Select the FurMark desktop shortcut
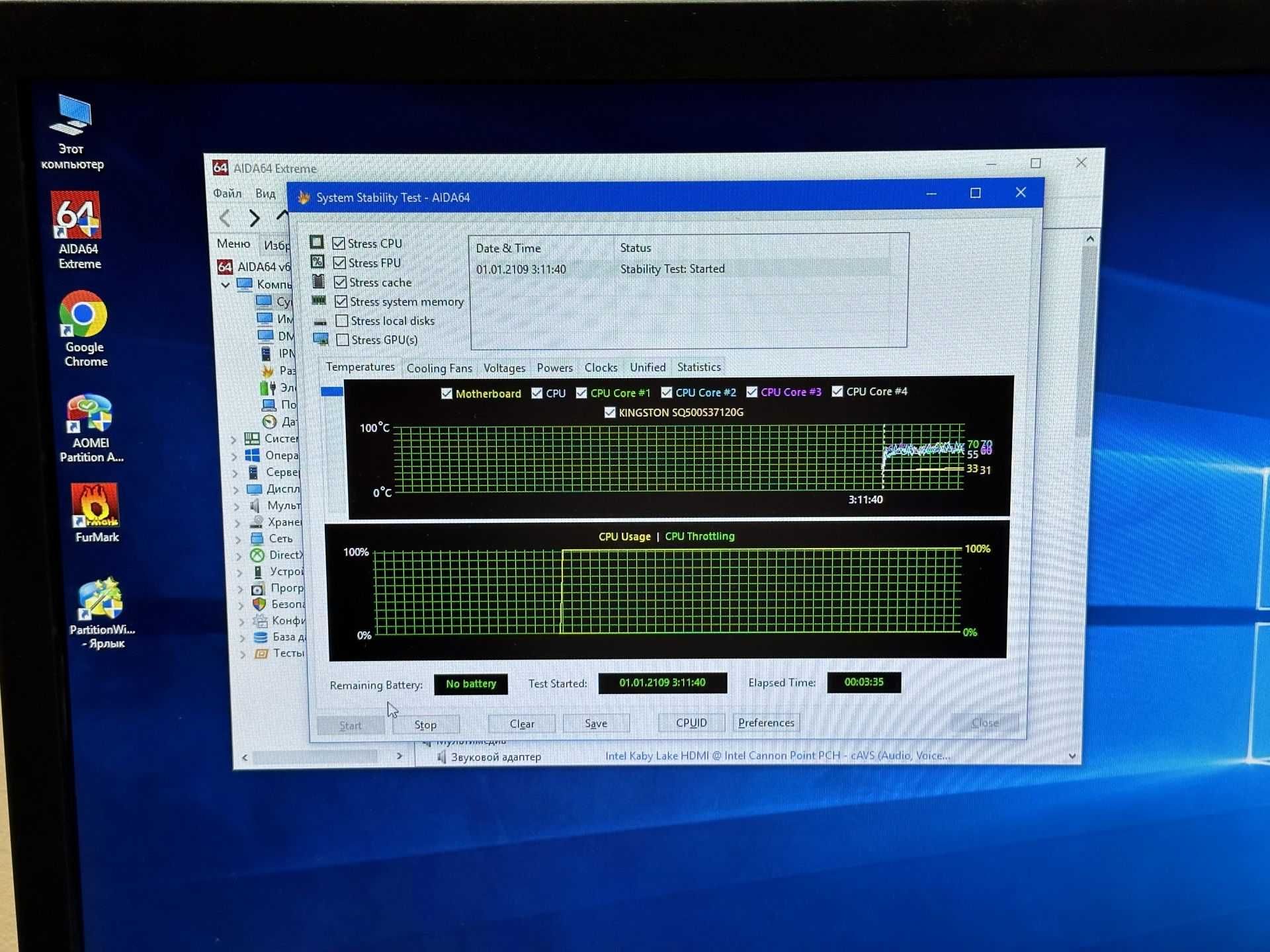Screen dimensions: 1270x952 tap(96, 512)
